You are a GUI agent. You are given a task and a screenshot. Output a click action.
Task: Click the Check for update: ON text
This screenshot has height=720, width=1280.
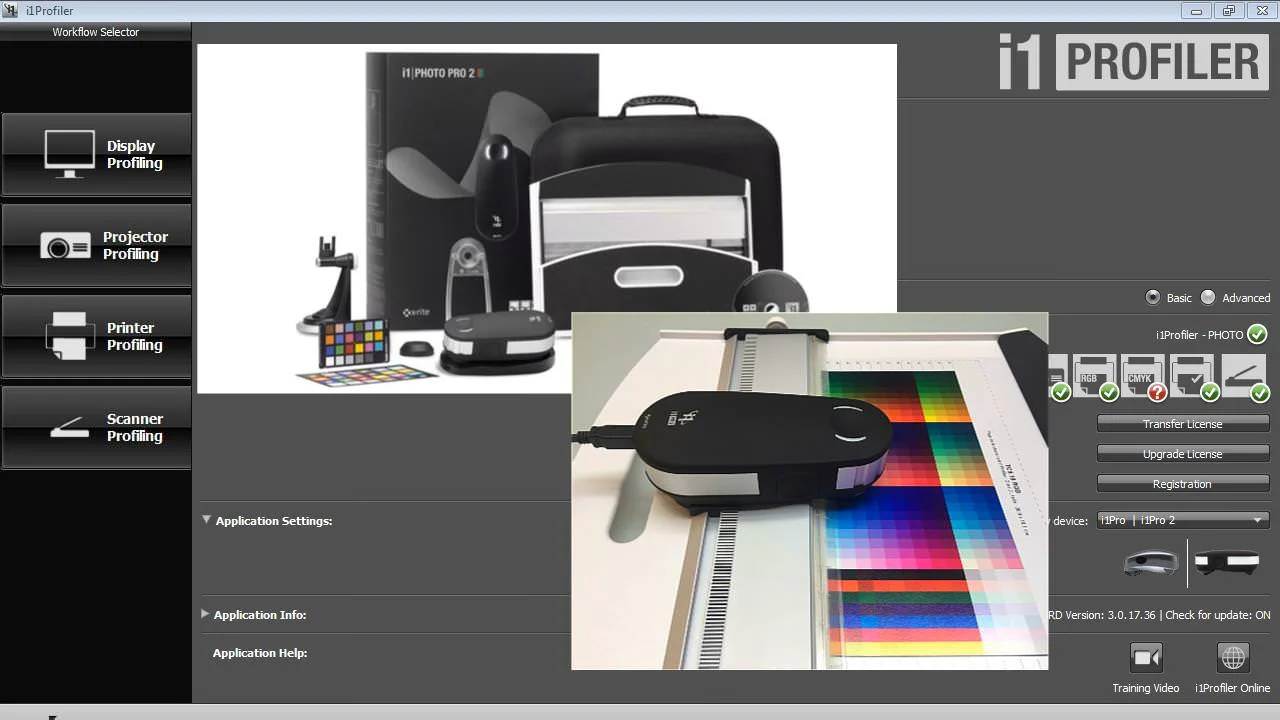coord(1218,615)
